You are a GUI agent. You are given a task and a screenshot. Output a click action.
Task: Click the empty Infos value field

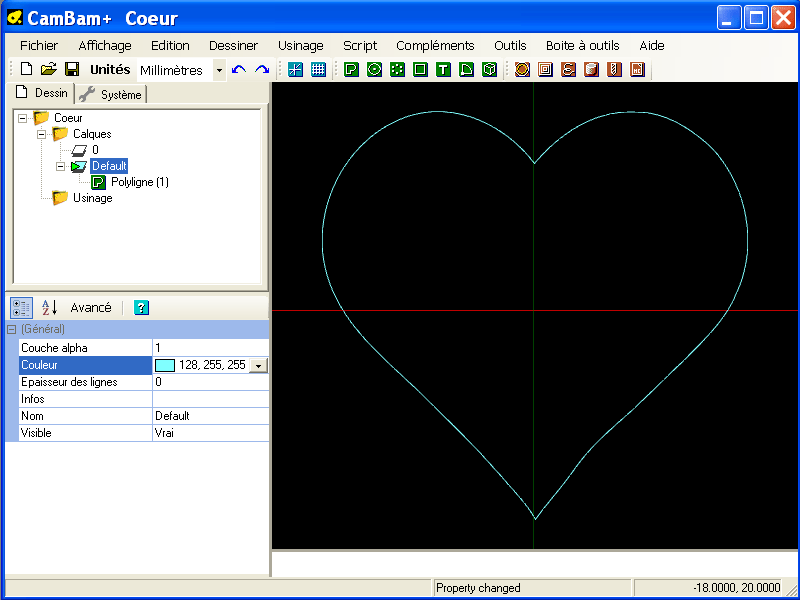coord(211,399)
